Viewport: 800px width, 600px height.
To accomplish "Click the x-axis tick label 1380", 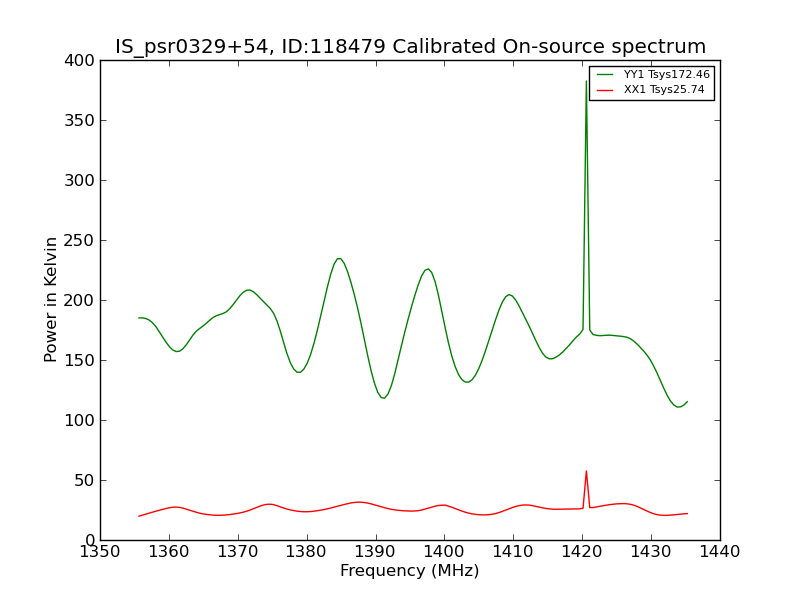I will (307, 552).
